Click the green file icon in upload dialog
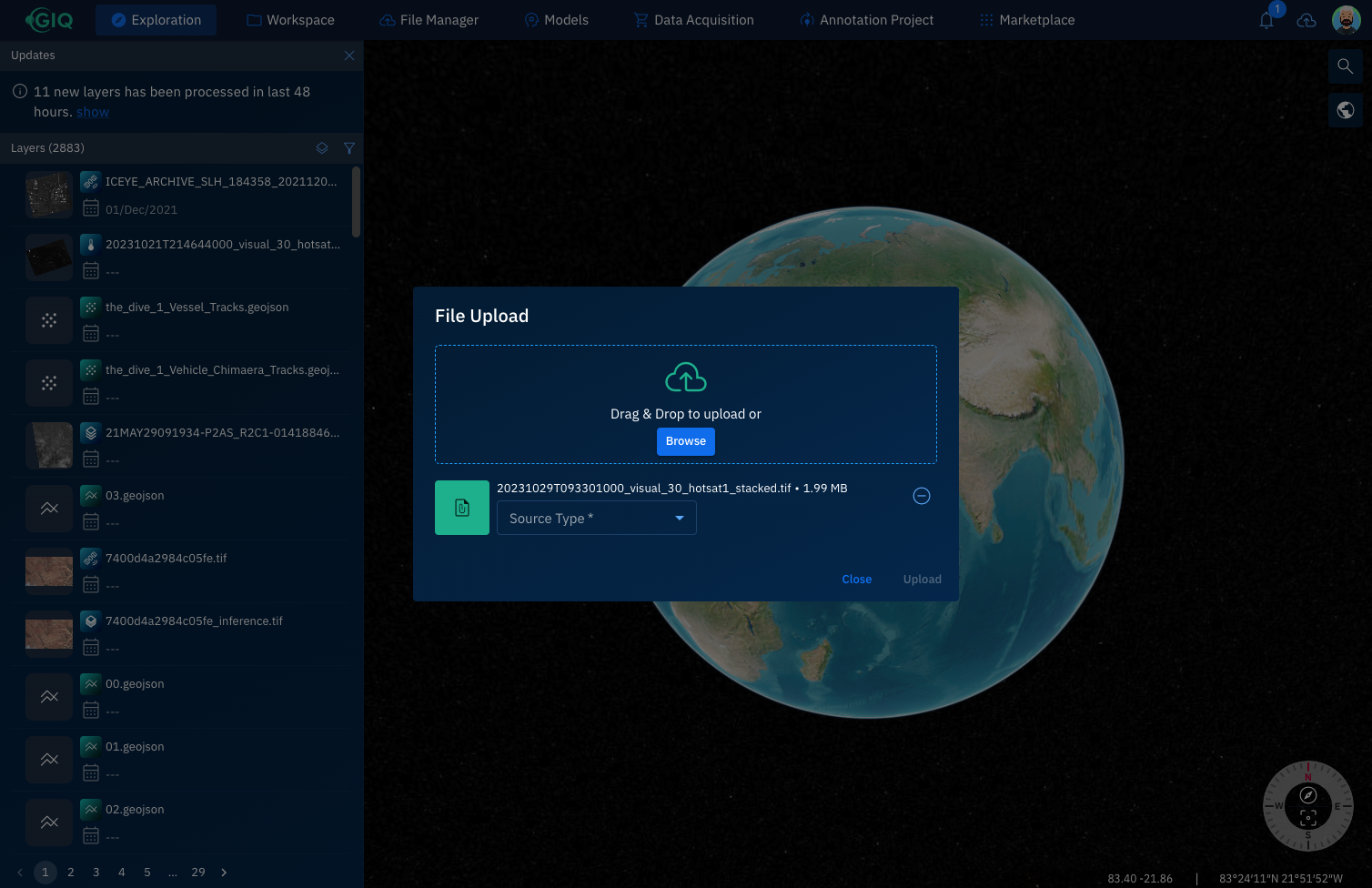This screenshot has width=1372, height=888. 462,508
